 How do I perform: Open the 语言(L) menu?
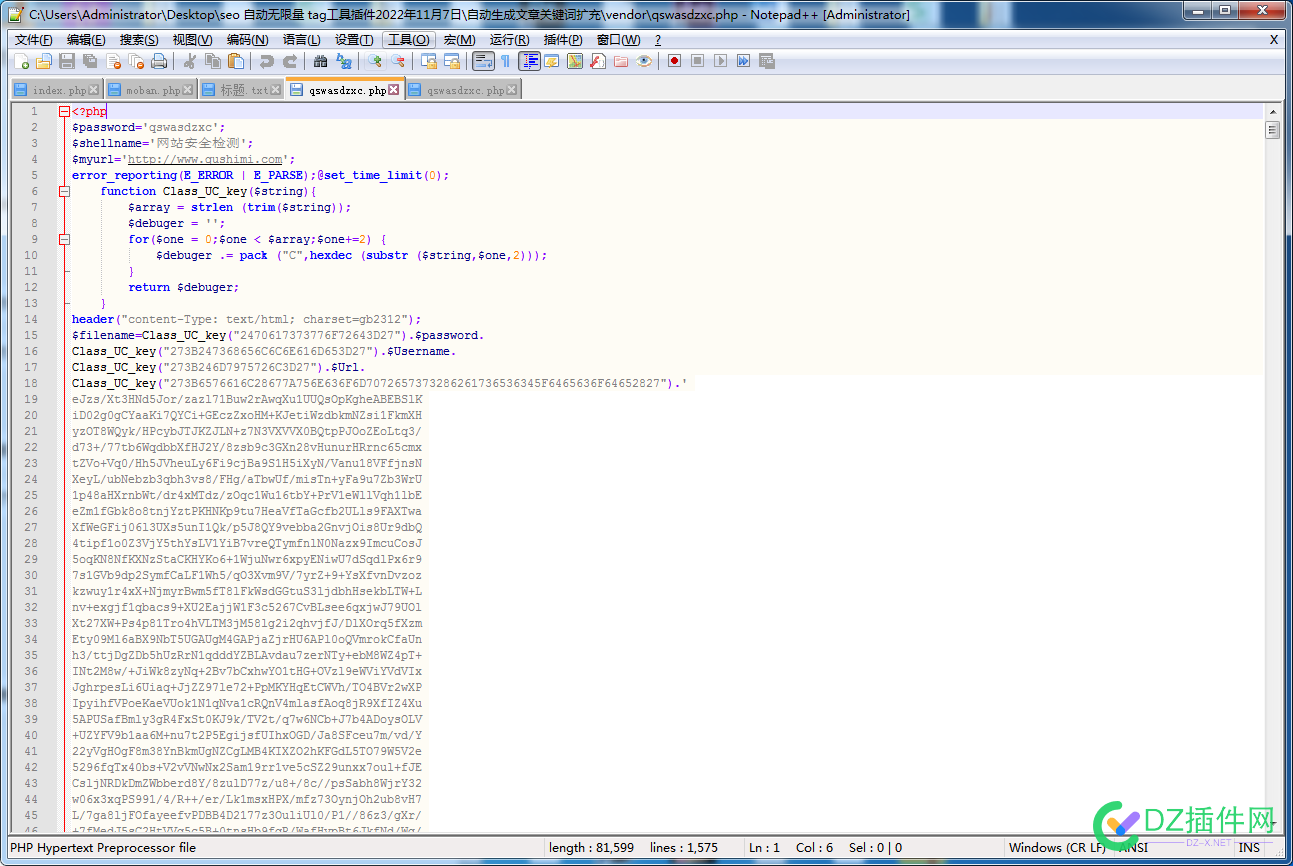[x=301, y=40]
